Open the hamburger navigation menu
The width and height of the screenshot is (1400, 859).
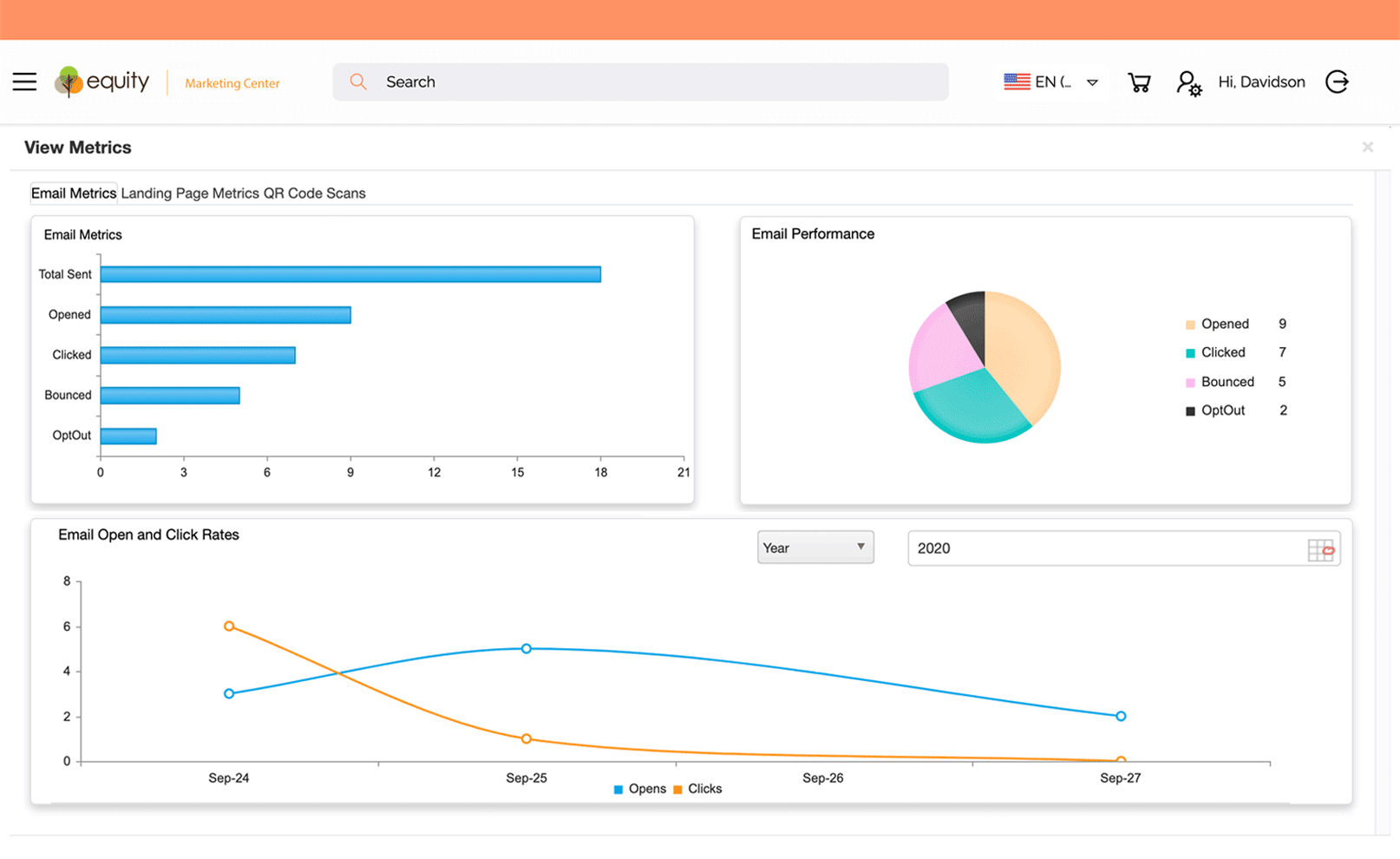[24, 81]
